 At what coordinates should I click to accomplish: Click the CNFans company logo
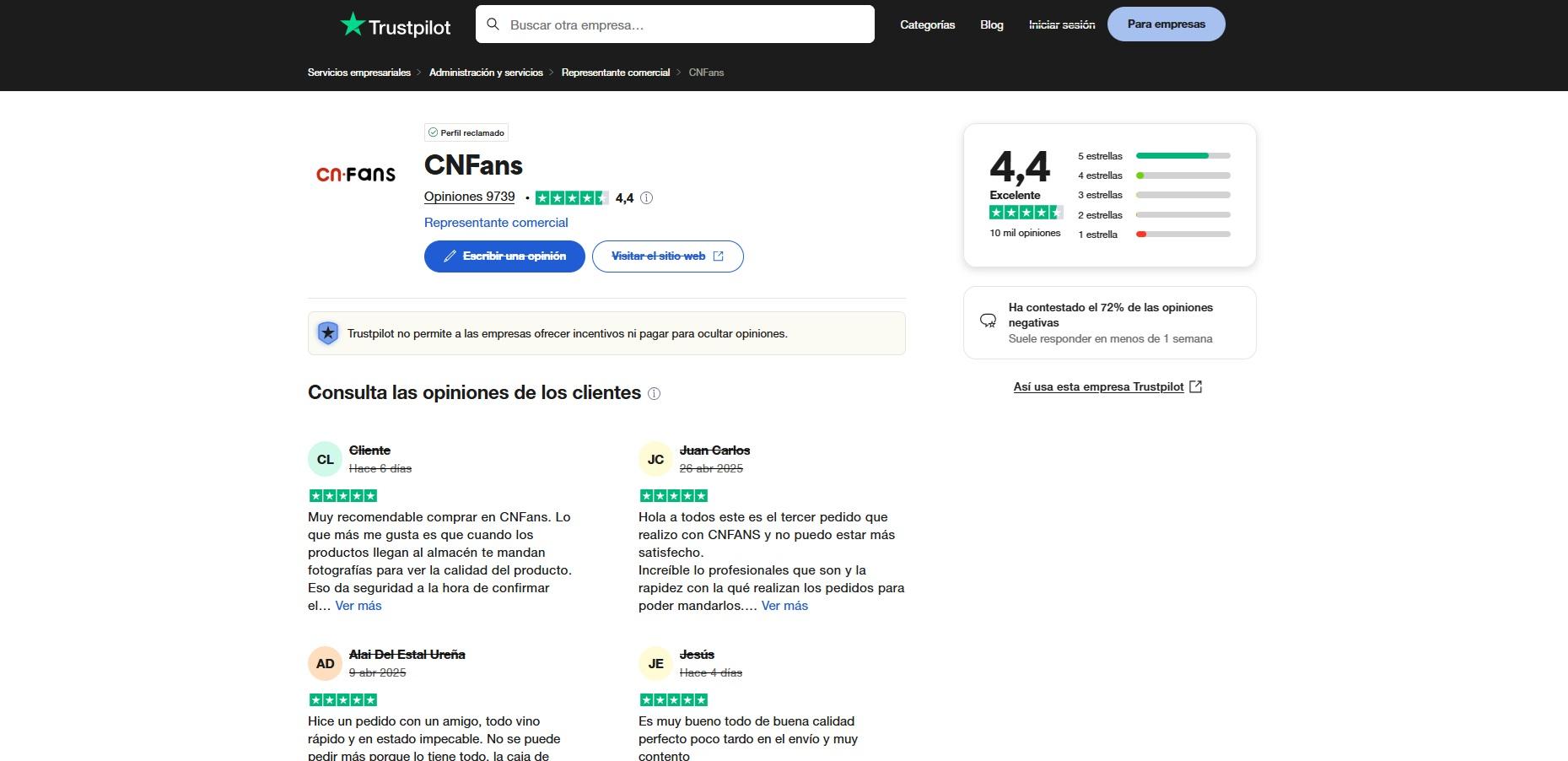[355, 173]
